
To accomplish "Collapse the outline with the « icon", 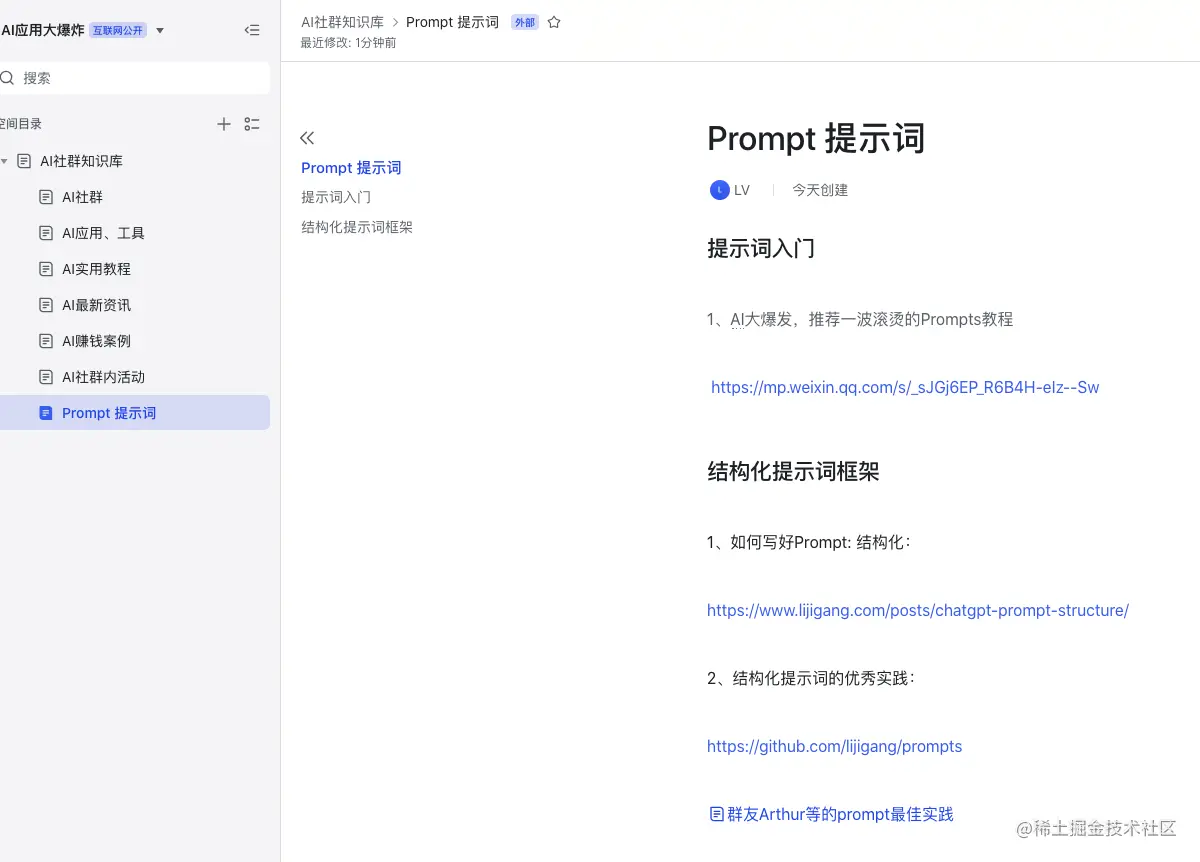I will 307,137.
